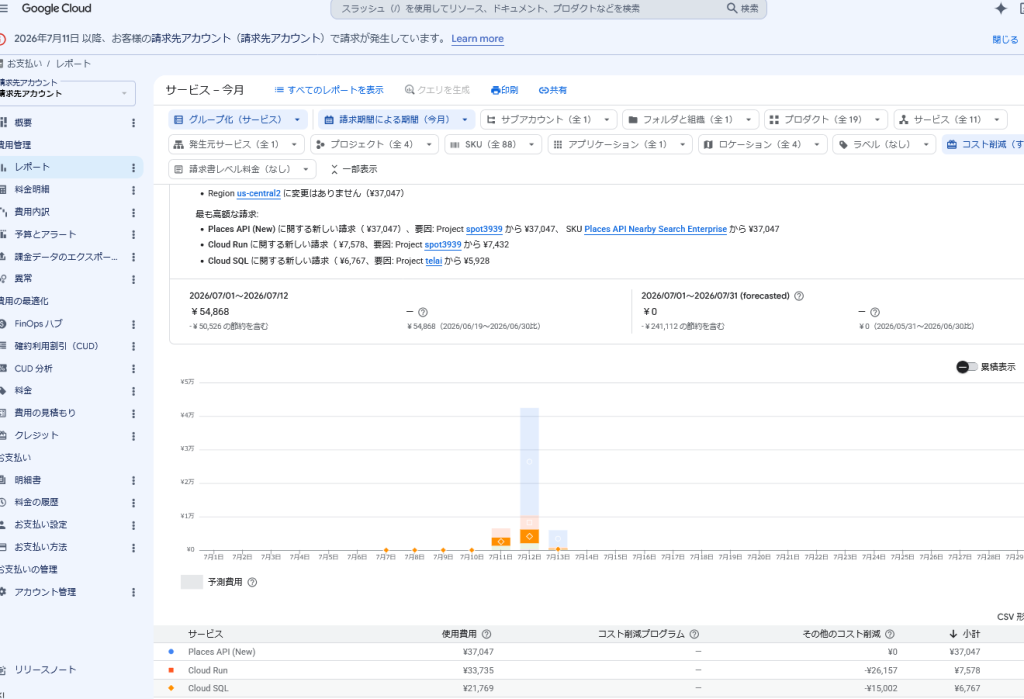Click help icon beside コスト削減プログラム column
The width and height of the screenshot is (1024, 699).
tap(694, 634)
